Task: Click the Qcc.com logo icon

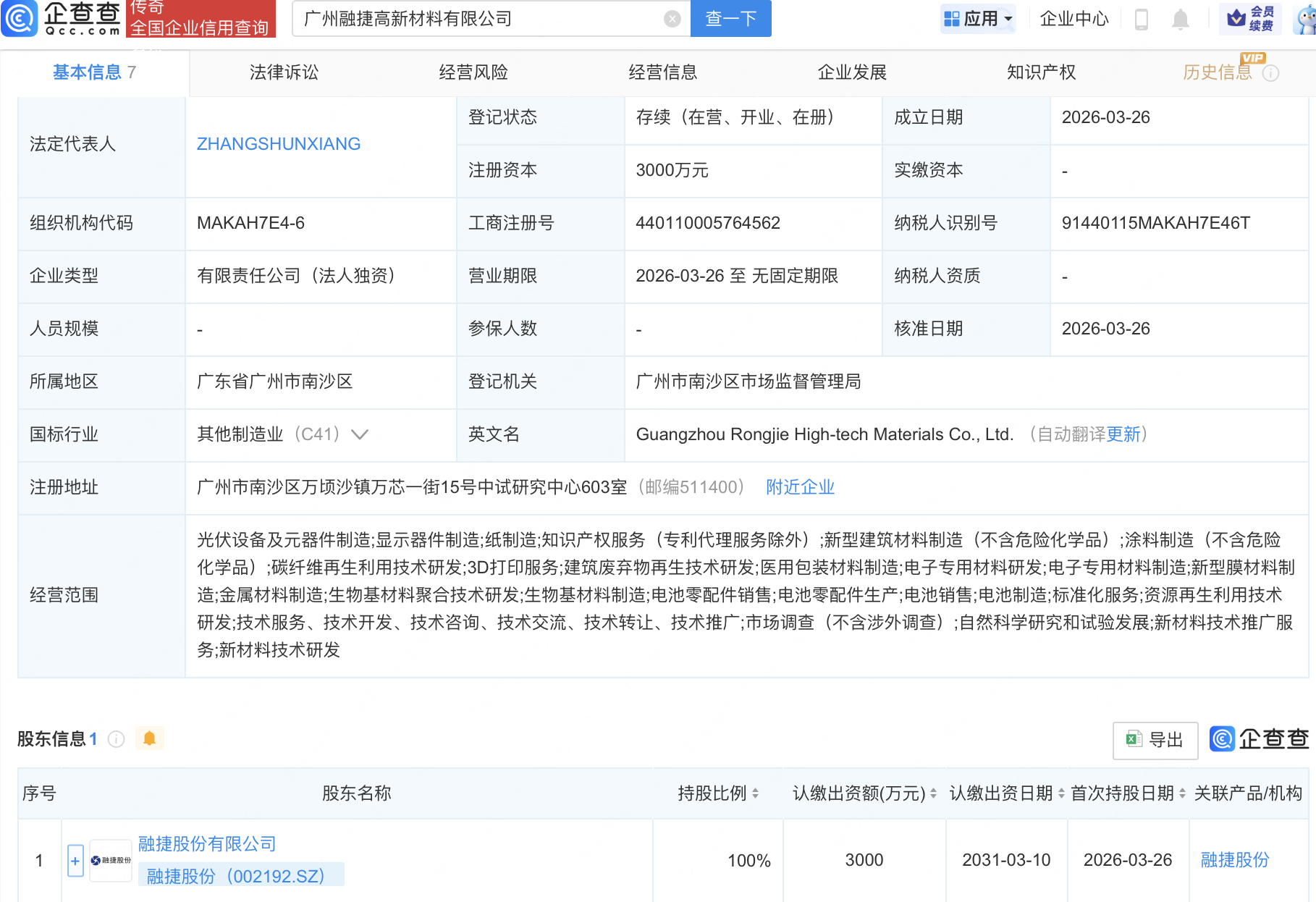Action: coord(20,18)
